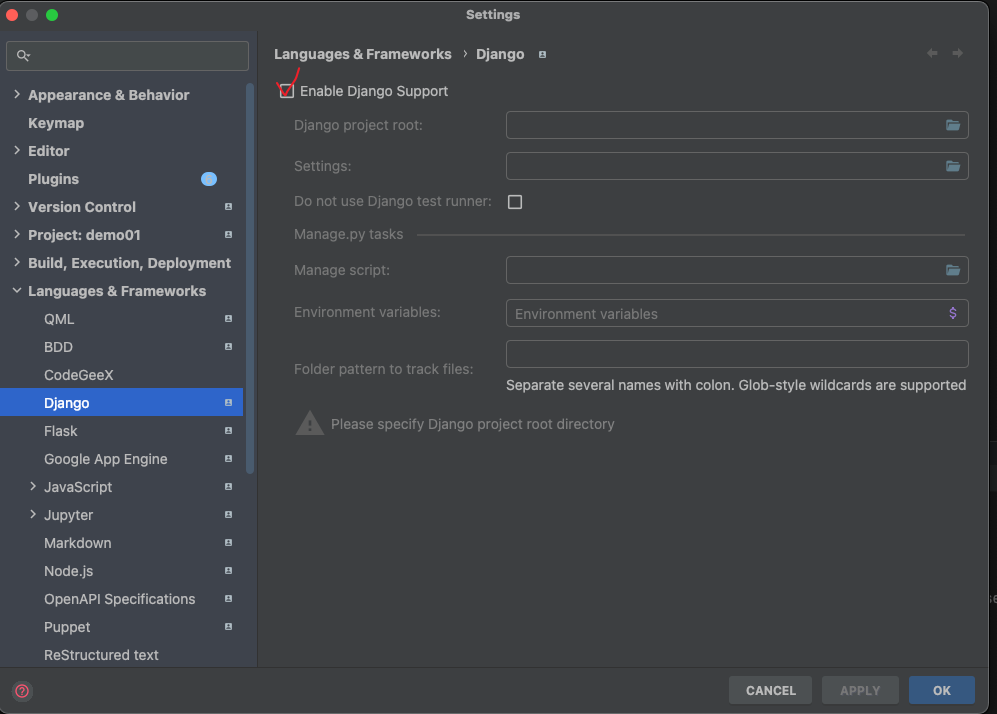Click project icon beside Project: demo01
This screenshot has width=997, height=714.
228,235
